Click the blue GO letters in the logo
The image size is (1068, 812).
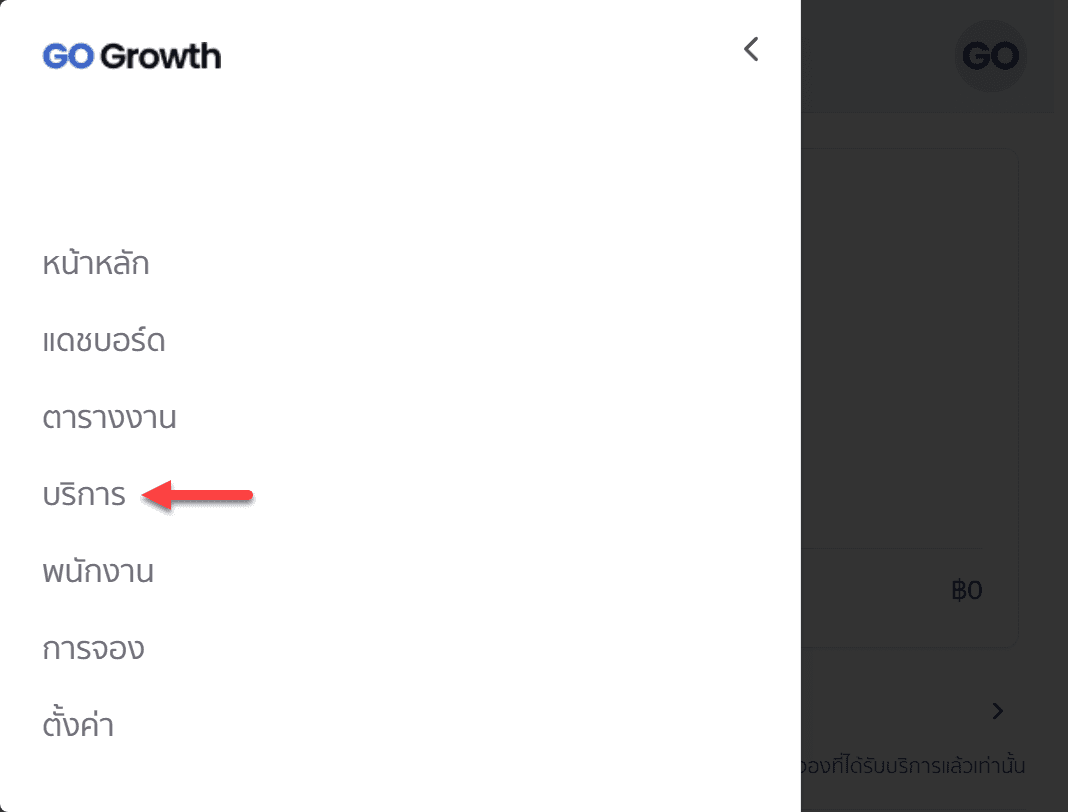tap(68, 56)
